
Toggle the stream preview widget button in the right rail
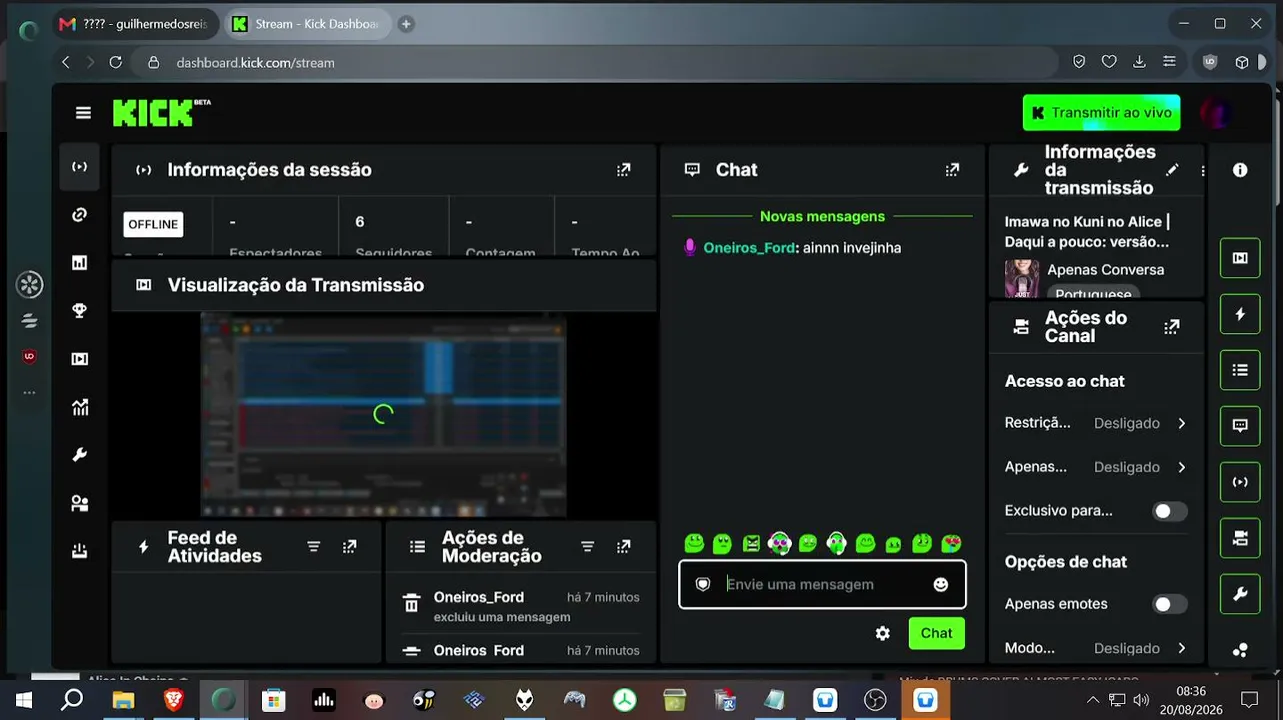click(x=1240, y=258)
